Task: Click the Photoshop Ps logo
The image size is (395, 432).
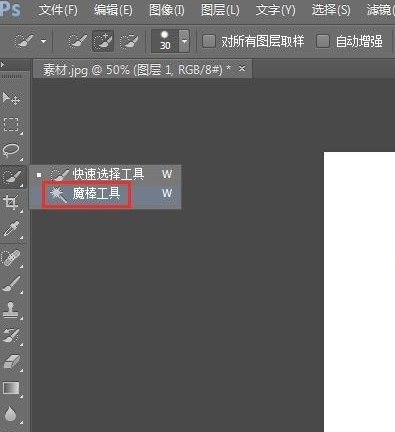Action: click(11, 10)
